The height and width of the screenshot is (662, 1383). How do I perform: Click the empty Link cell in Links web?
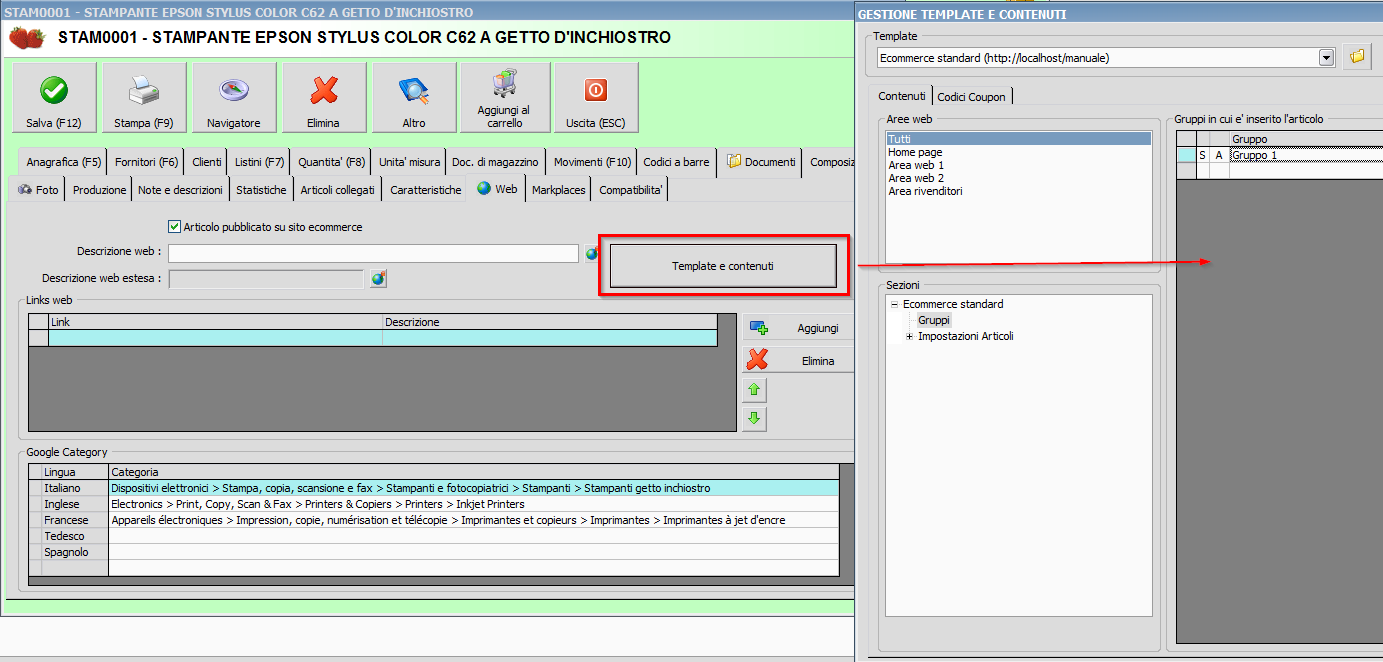(x=215, y=338)
